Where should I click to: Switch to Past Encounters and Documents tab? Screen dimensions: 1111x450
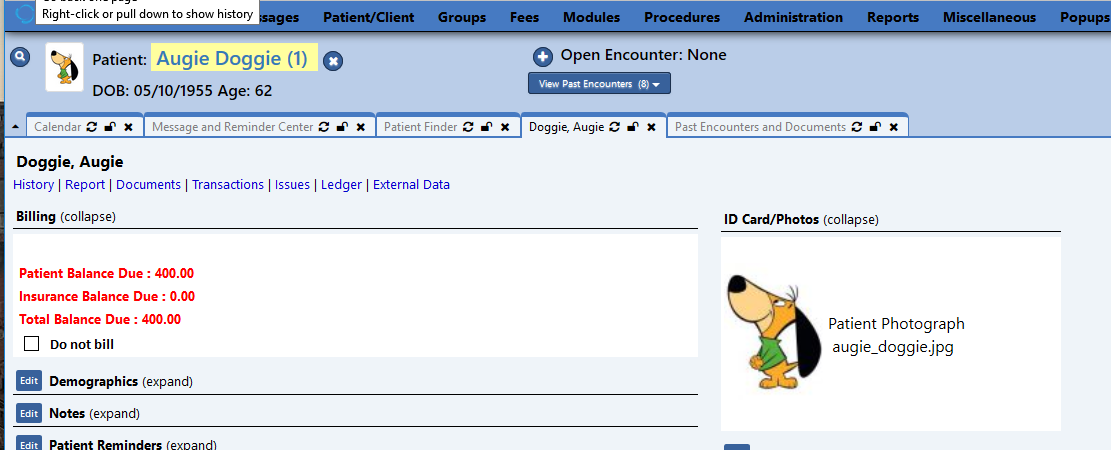coord(760,127)
